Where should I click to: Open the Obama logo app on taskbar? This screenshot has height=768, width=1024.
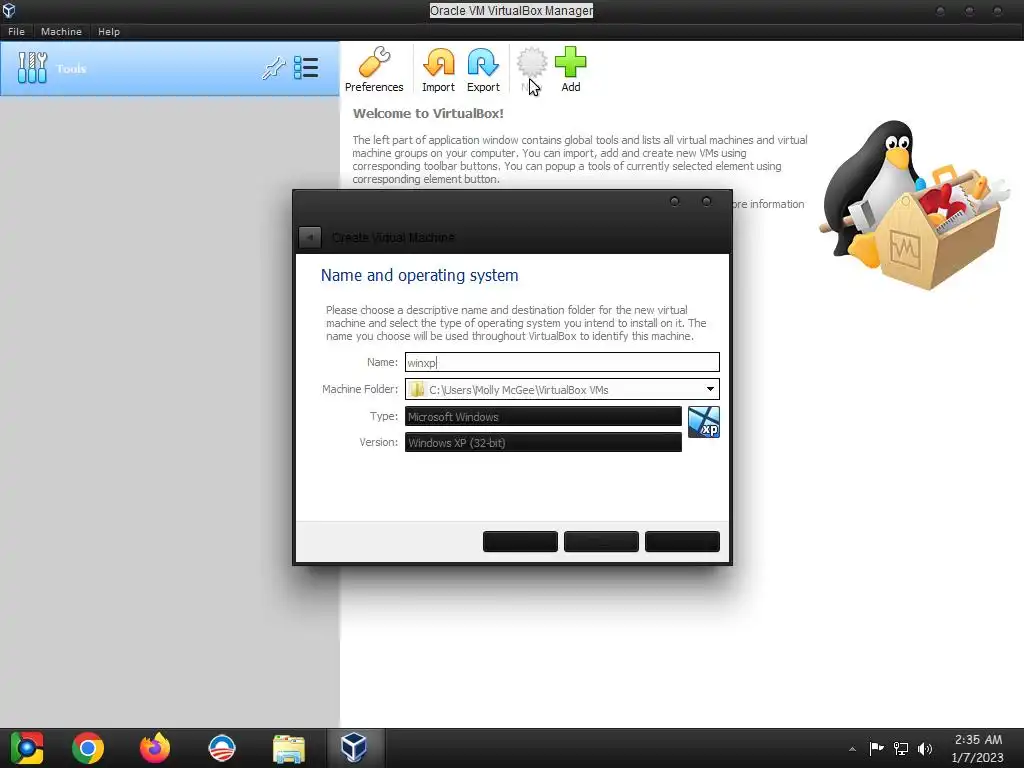[222, 748]
